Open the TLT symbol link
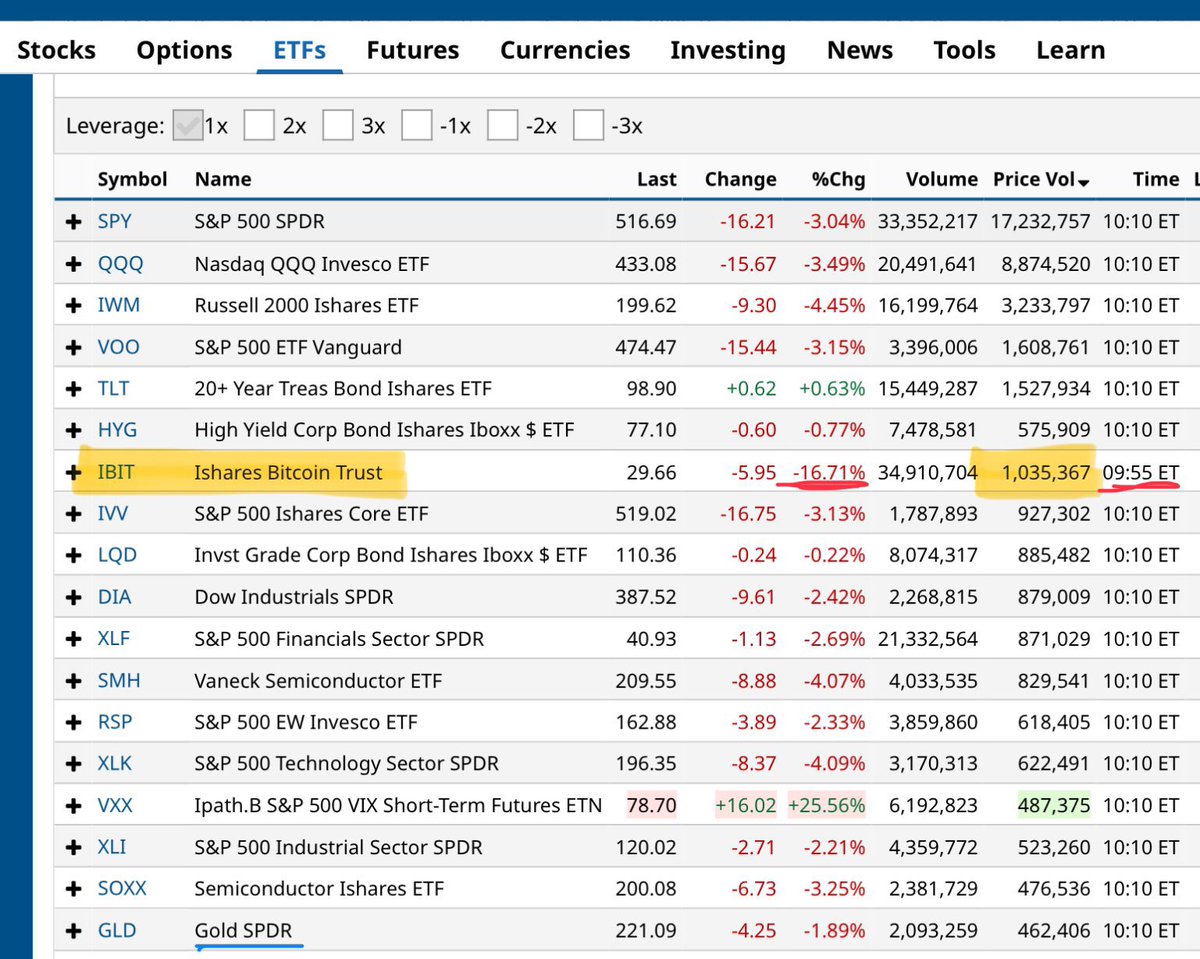This screenshot has height=959, width=1200. click(113, 388)
